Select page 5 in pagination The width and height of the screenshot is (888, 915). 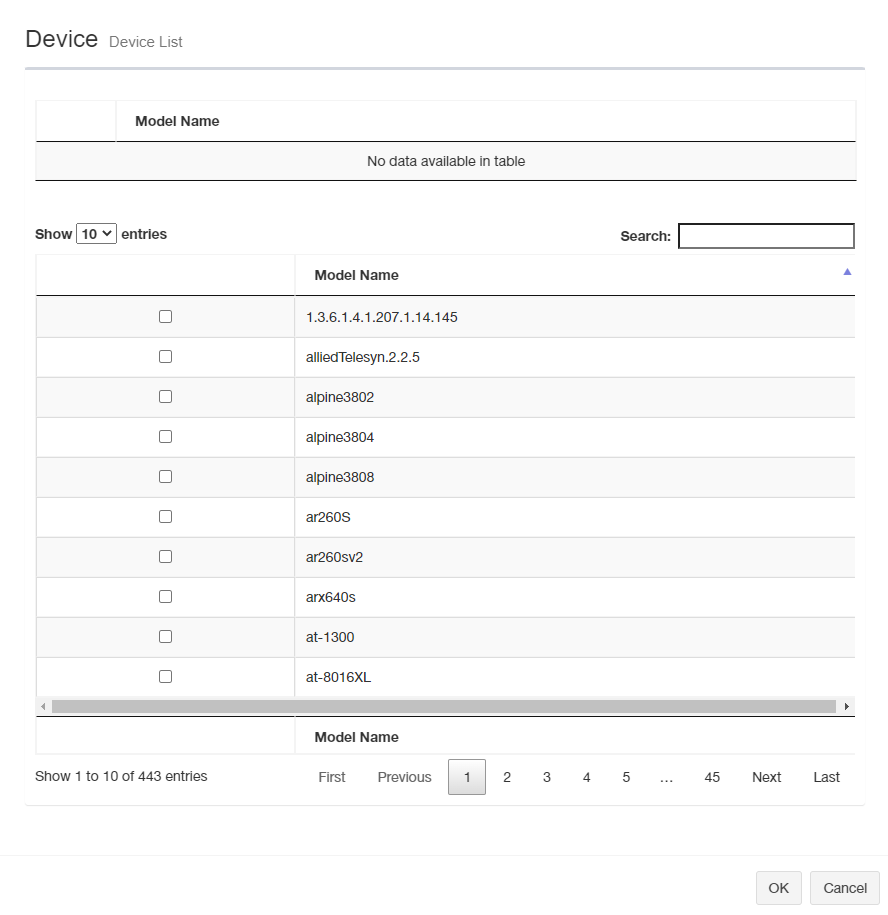(626, 777)
